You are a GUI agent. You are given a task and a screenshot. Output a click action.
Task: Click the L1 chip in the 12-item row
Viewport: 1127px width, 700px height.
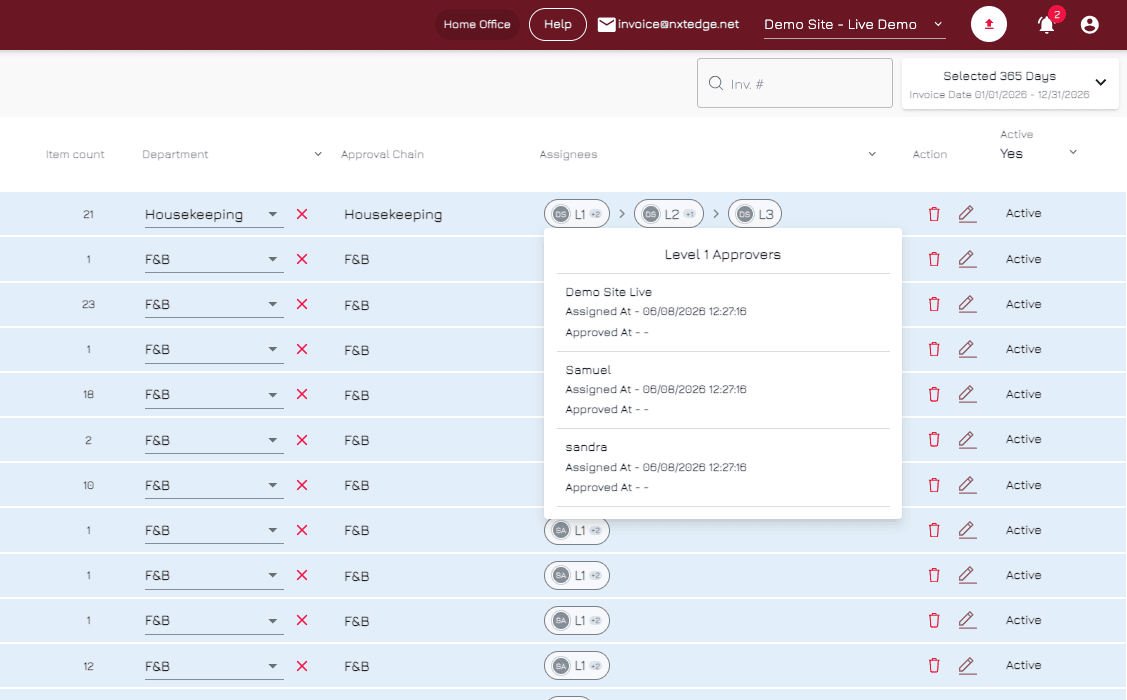576,666
